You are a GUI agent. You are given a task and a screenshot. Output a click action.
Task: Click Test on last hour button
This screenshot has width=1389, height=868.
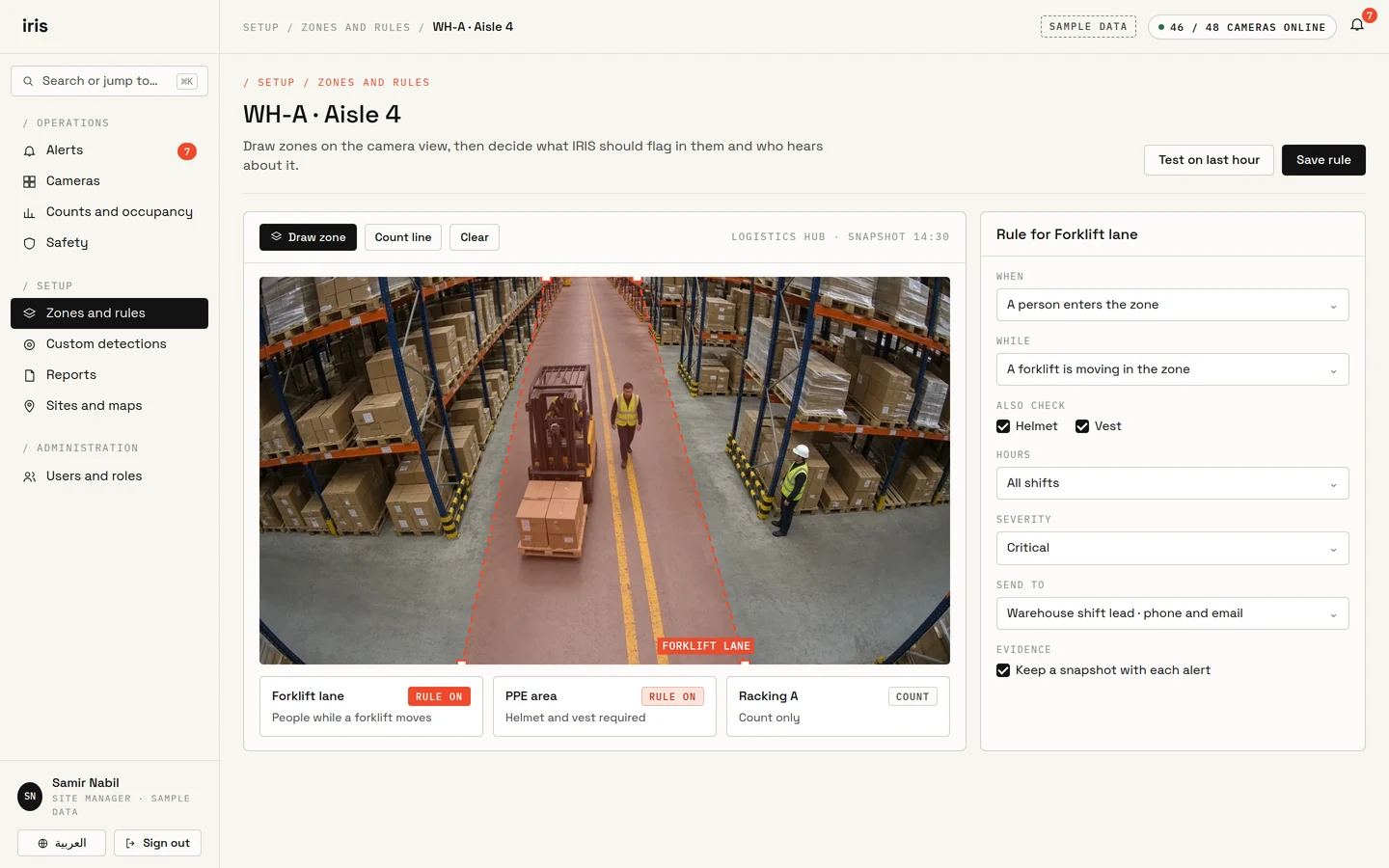(1209, 160)
